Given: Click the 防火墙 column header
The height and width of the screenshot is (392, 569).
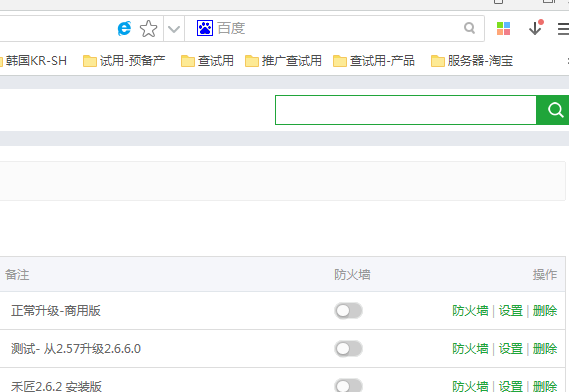Looking at the screenshot, I should click(x=352, y=274).
